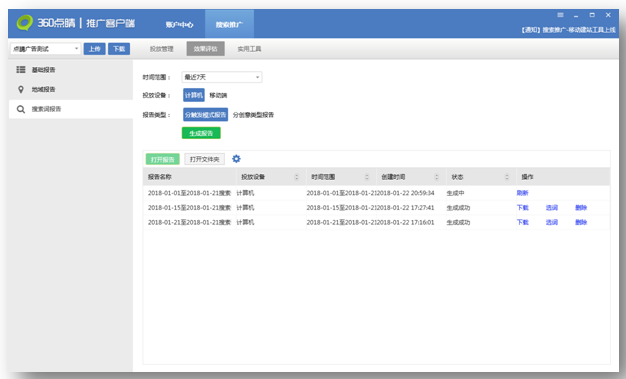
Task: Click the list icon beside 基础报告
Action: click(x=21, y=70)
